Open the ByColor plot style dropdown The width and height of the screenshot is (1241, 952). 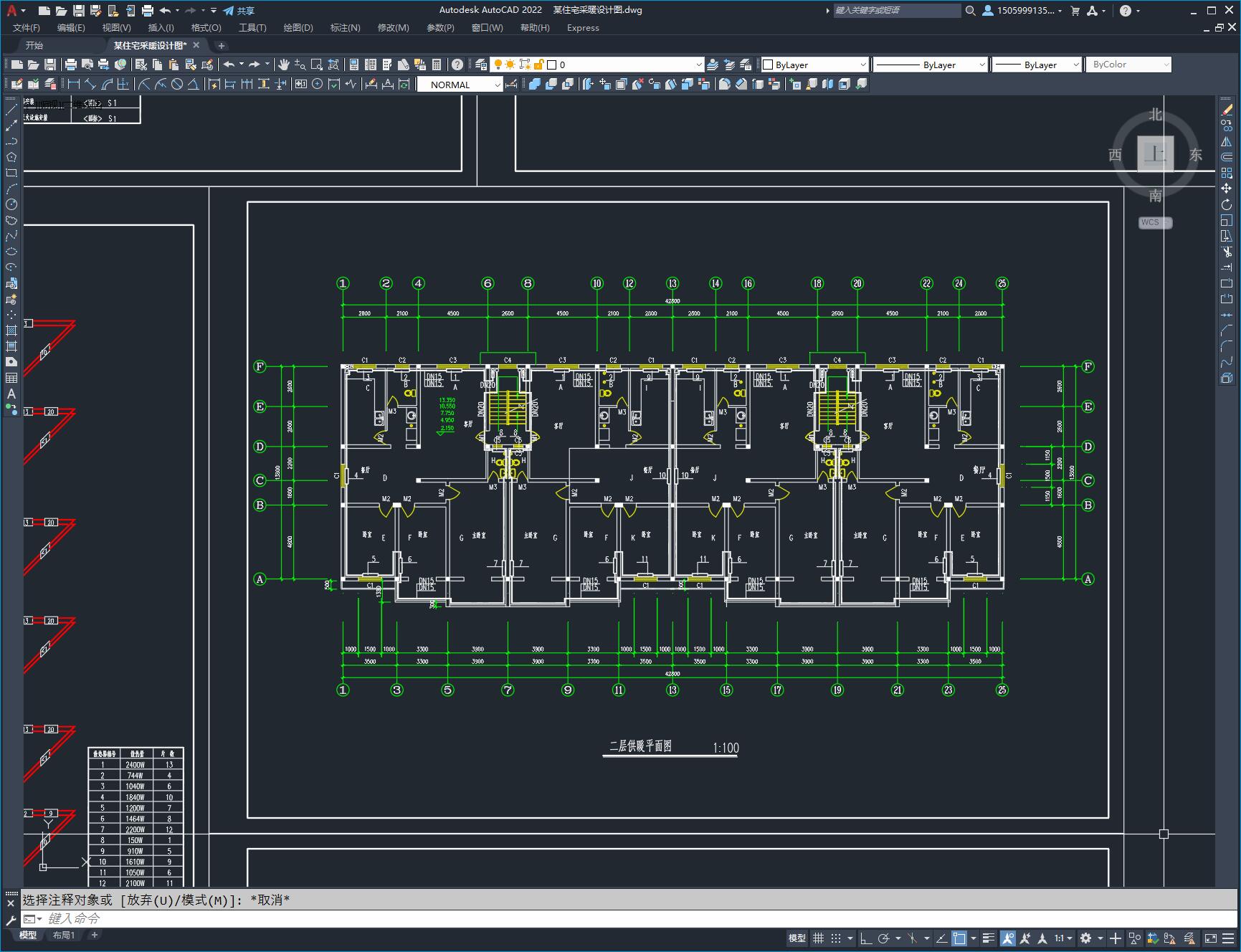pos(1166,65)
